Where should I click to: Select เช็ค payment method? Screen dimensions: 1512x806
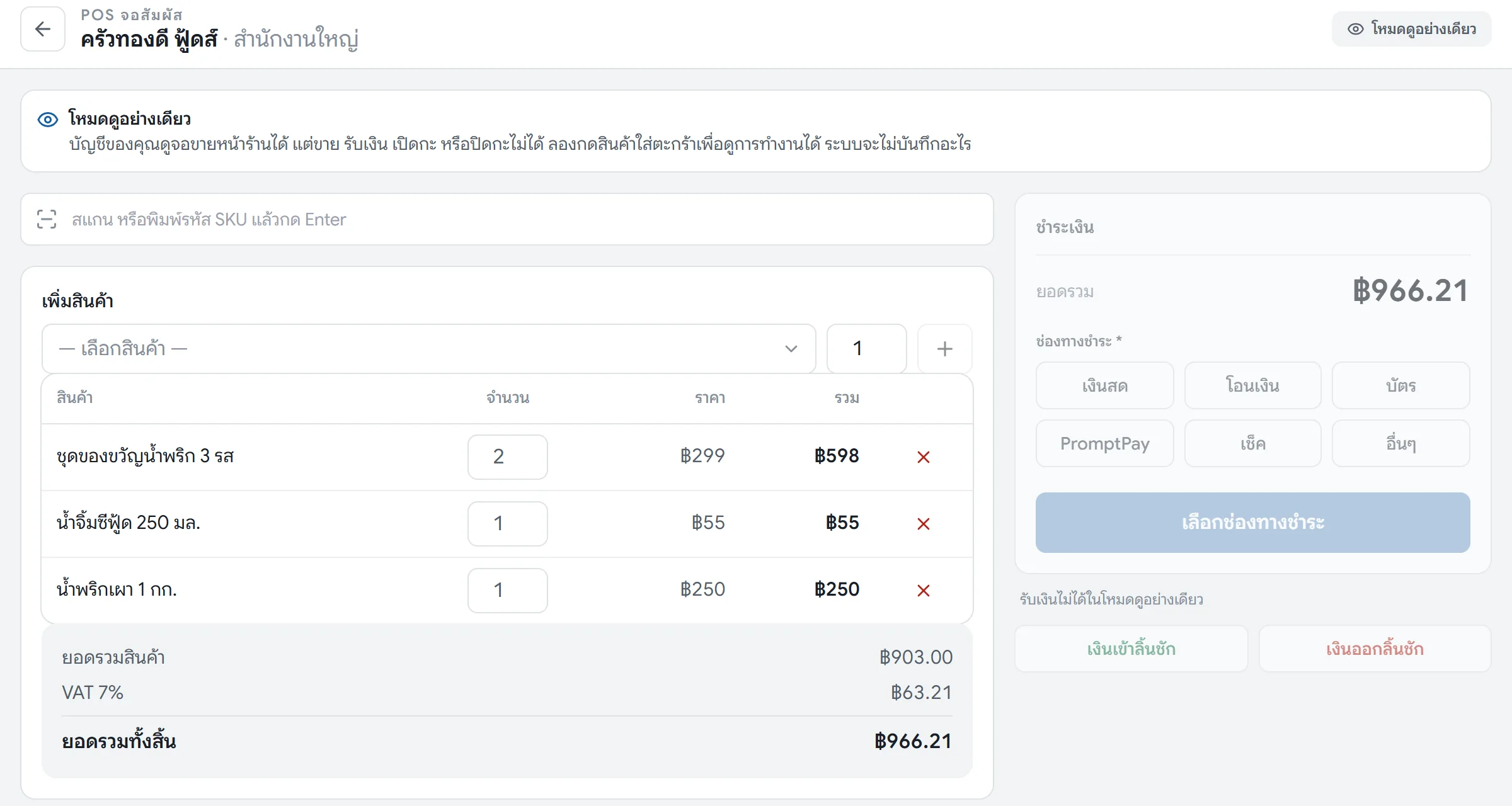click(1252, 443)
